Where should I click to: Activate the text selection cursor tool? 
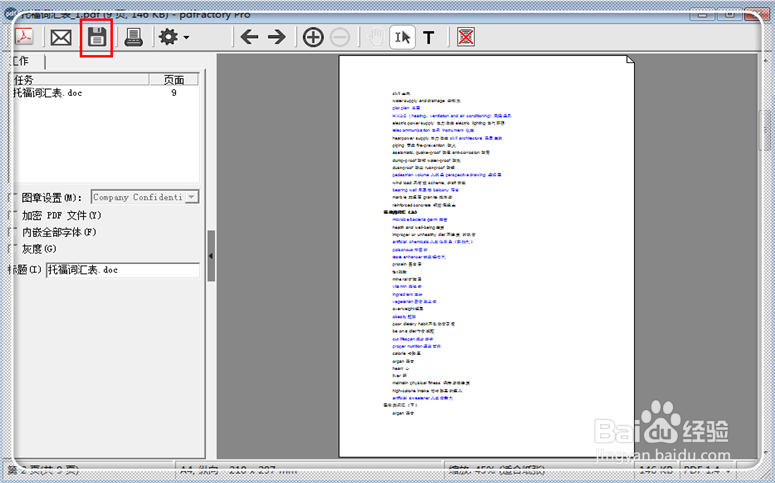coord(402,37)
